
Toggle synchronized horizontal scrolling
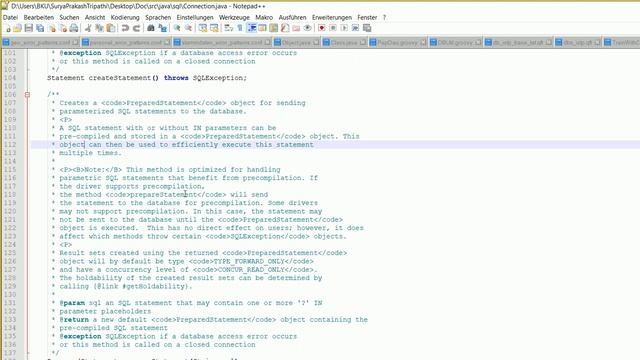click(214, 28)
